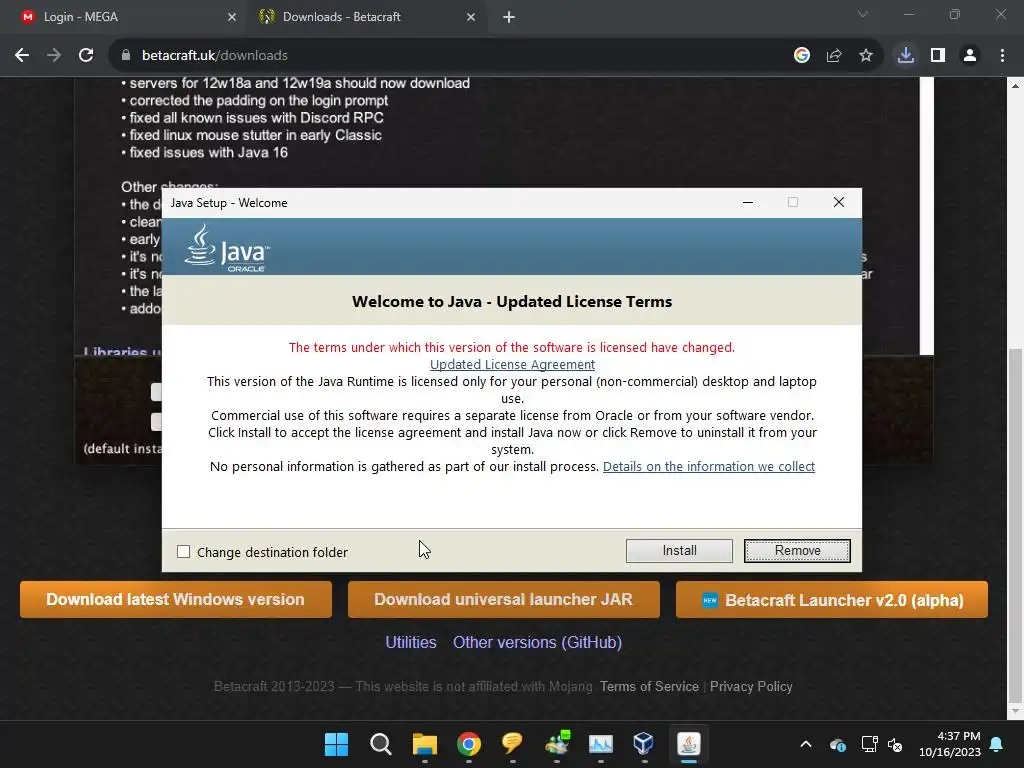Open the VirtualBox cube icon in taskbar
This screenshot has height=768, width=1024.
pyautogui.click(x=644, y=744)
